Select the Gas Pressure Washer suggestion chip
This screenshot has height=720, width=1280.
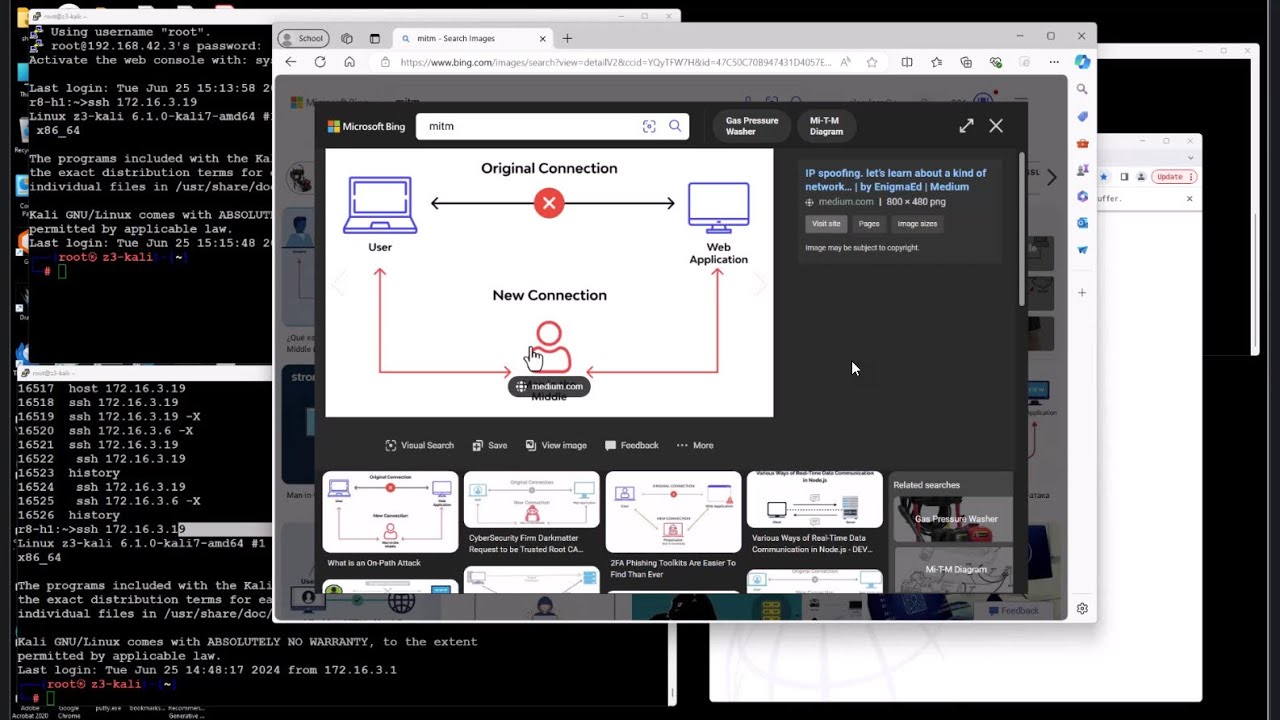(x=752, y=126)
